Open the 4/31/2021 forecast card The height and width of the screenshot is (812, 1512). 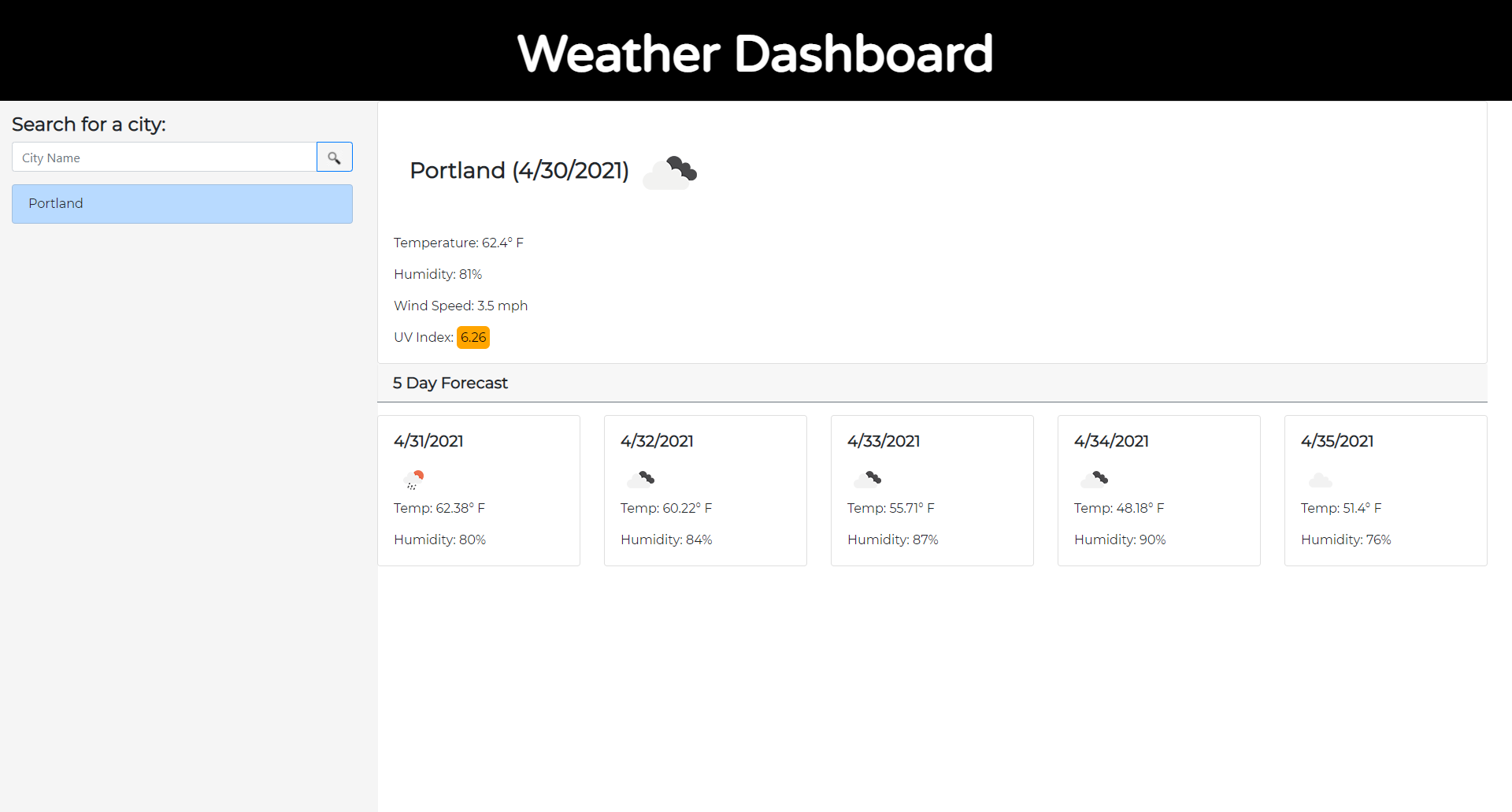point(479,490)
